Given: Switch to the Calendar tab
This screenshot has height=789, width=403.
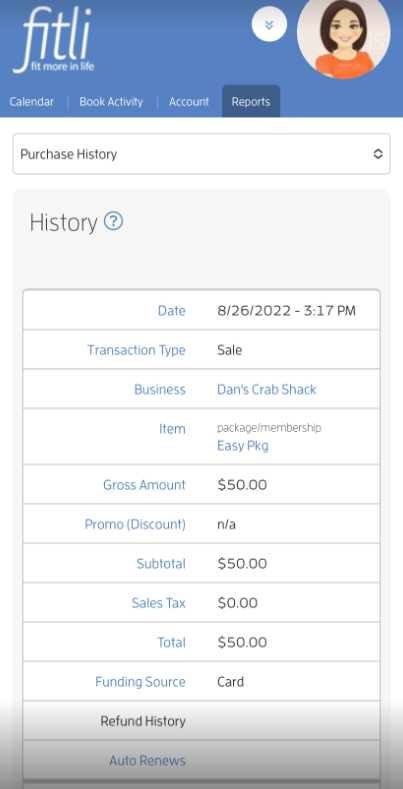Looking at the screenshot, I should click(x=32, y=102).
